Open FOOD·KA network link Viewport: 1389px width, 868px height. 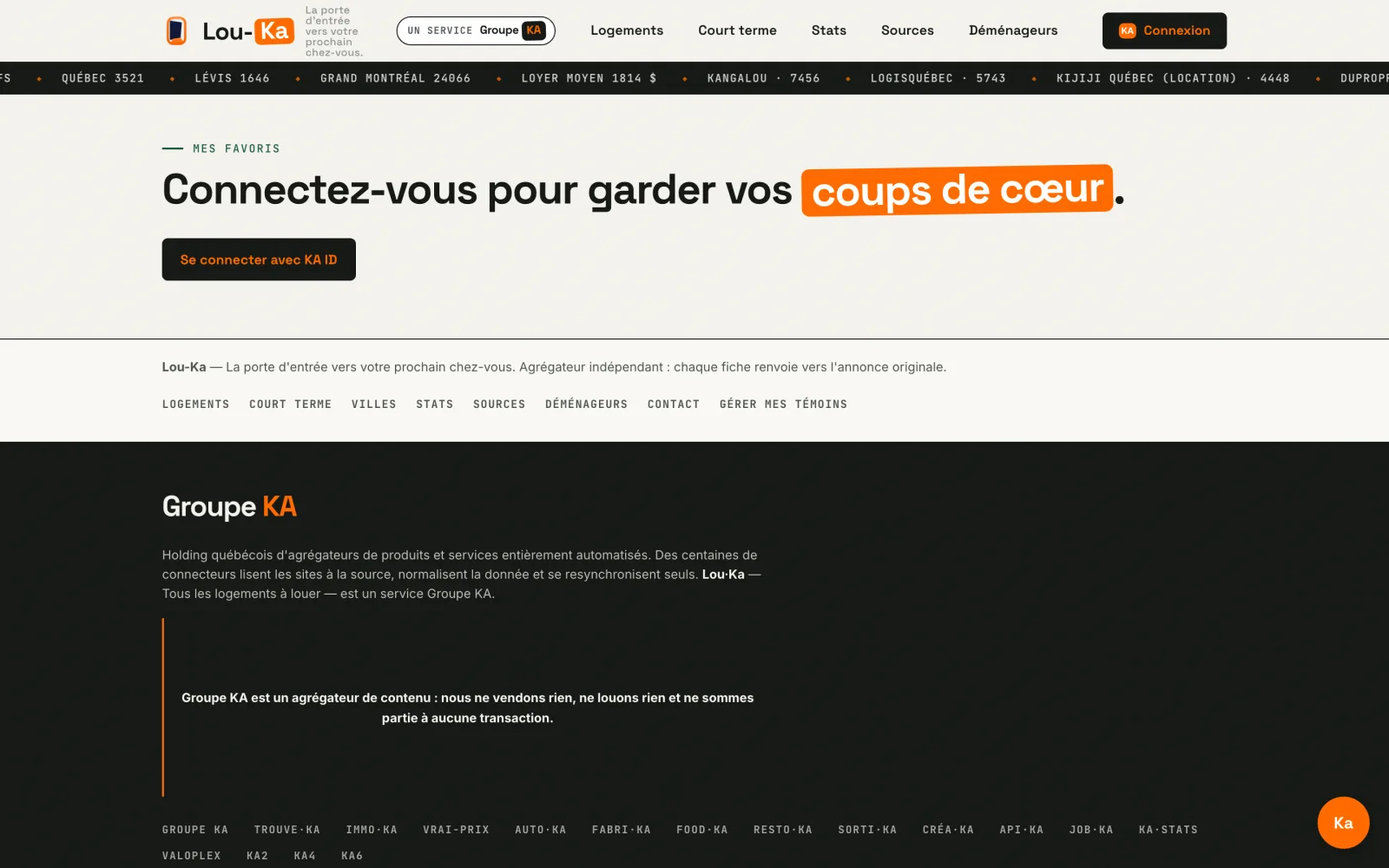(702, 830)
